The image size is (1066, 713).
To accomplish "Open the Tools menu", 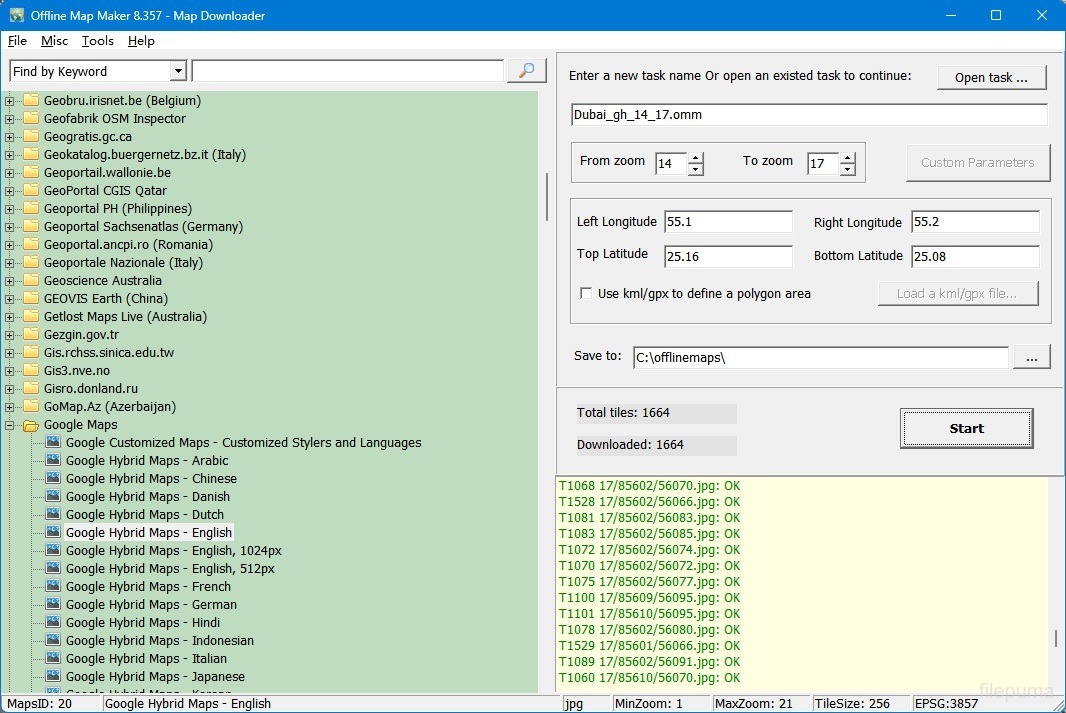I will pyautogui.click(x=98, y=41).
